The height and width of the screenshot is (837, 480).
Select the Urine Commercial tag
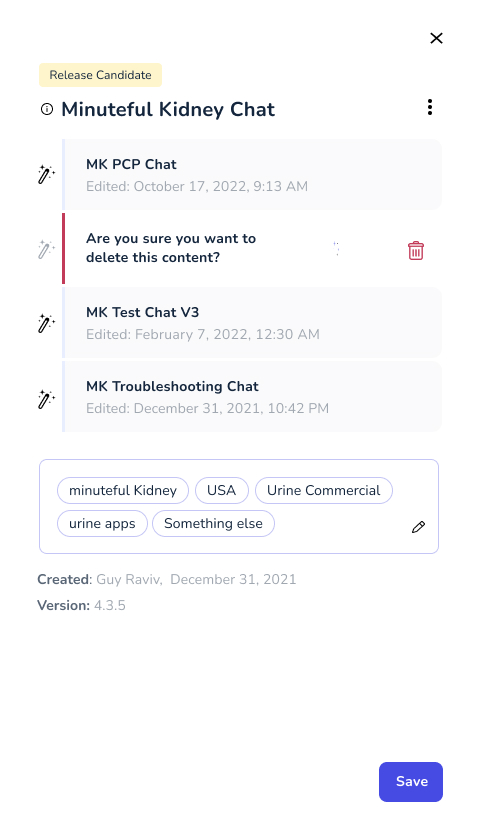coord(324,491)
